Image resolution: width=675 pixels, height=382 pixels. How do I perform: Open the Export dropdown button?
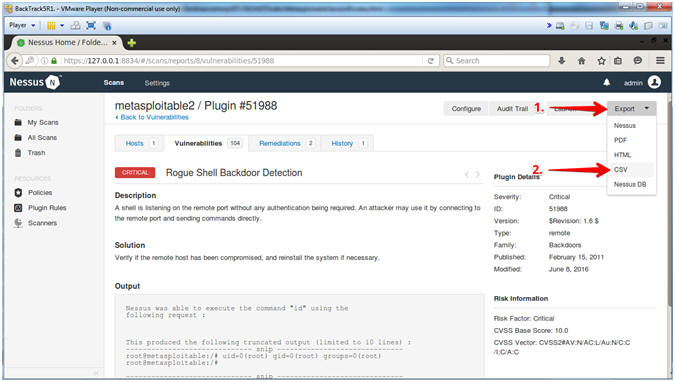coord(632,109)
